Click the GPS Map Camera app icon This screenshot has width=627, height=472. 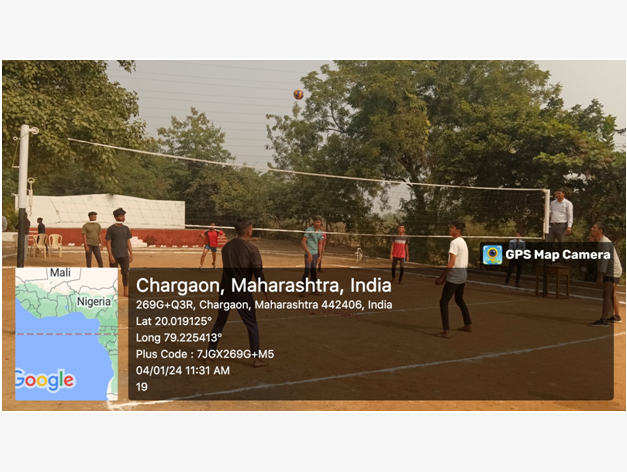tap(492, 255)
